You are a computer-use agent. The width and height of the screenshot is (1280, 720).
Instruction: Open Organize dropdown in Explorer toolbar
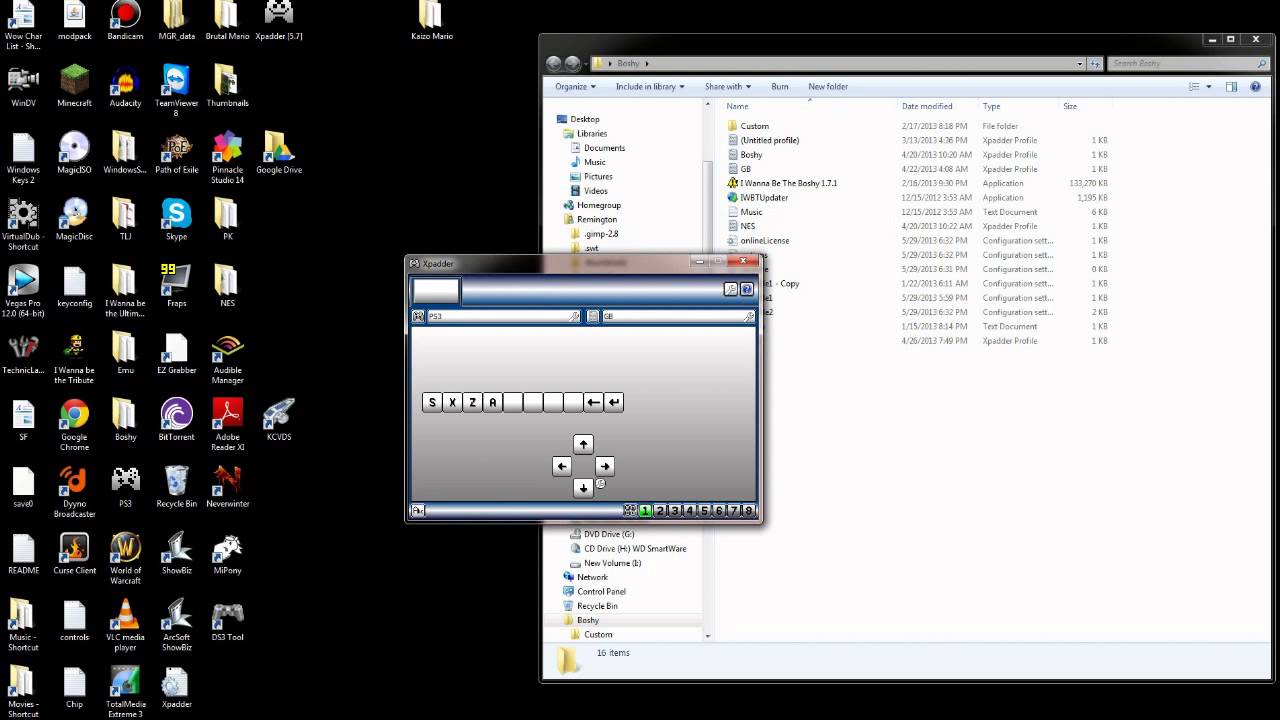click(575, 86)
